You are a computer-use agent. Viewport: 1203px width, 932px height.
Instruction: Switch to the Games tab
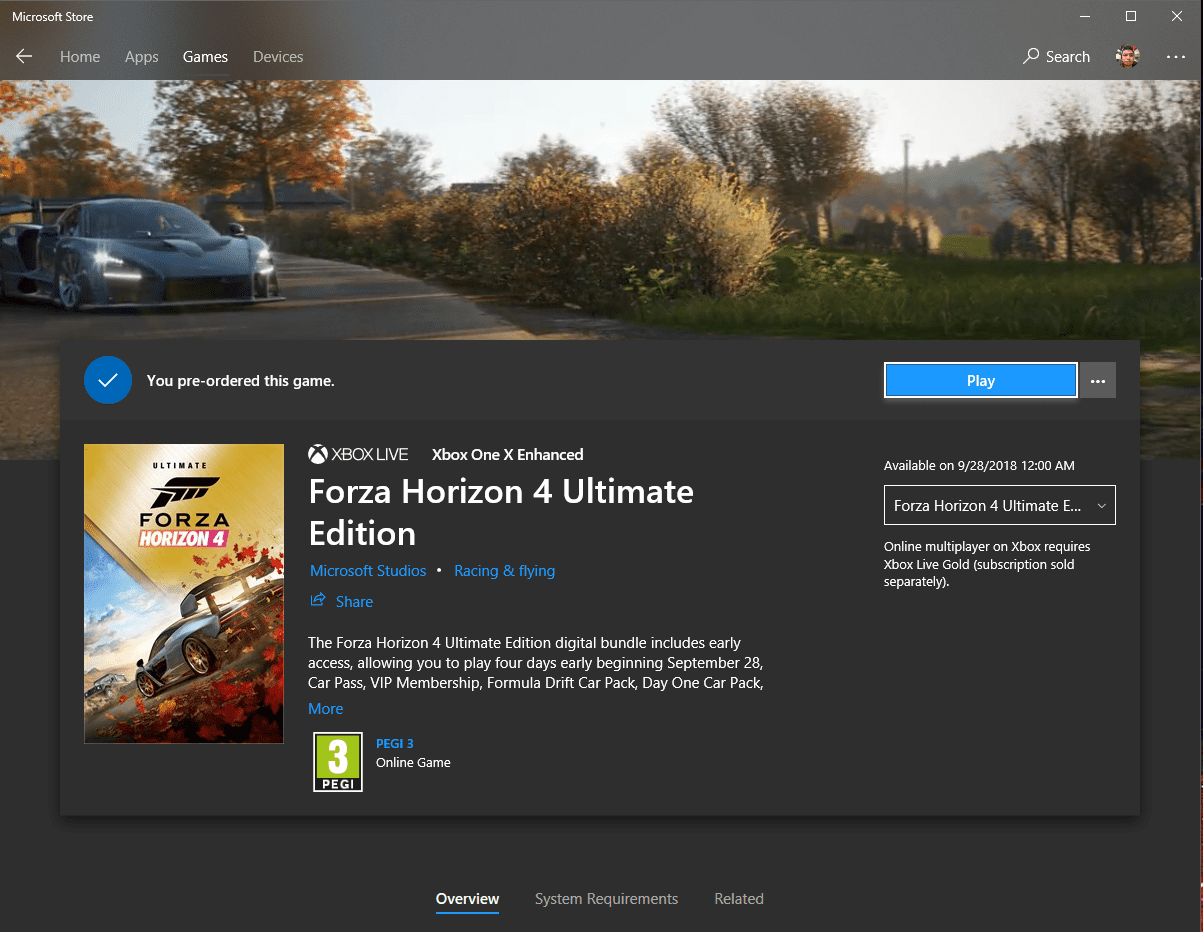point(205,57)
